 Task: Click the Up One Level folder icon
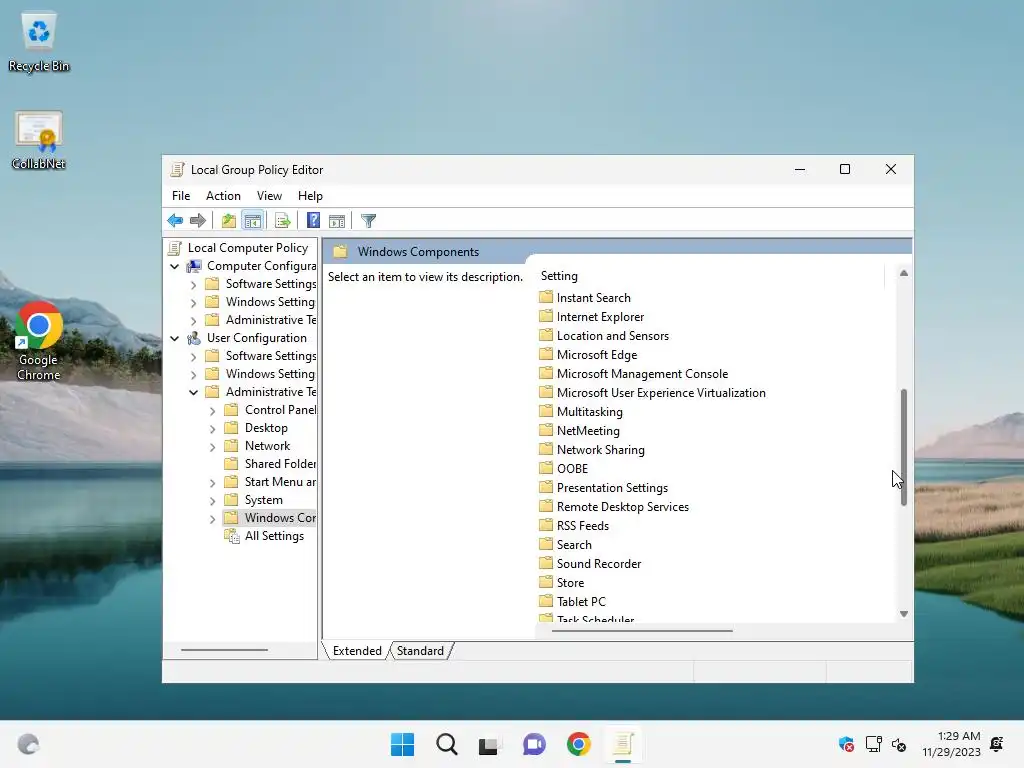[229, 221]
